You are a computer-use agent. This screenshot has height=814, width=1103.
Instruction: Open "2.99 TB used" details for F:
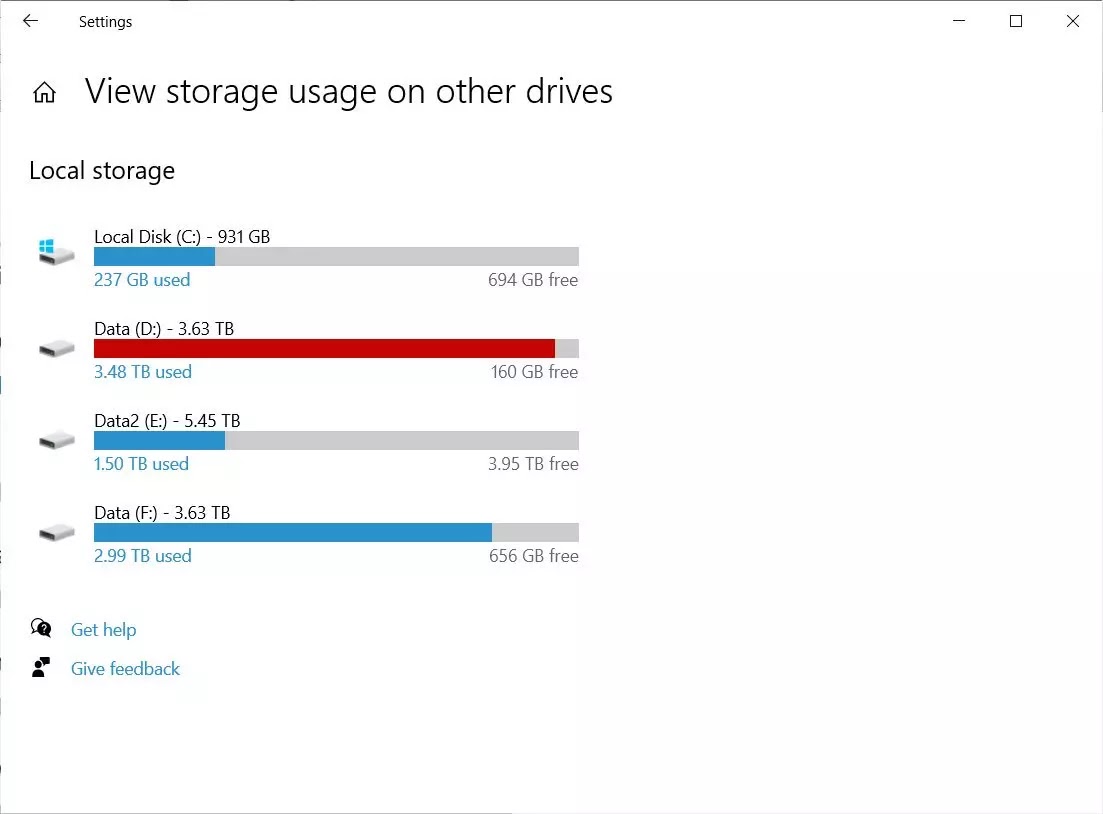142,556
